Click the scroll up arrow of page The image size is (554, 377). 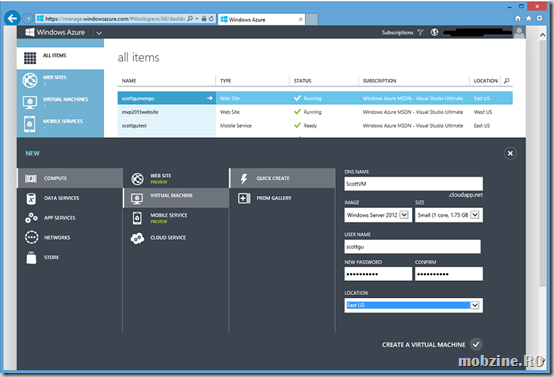(x=542, y=35)
